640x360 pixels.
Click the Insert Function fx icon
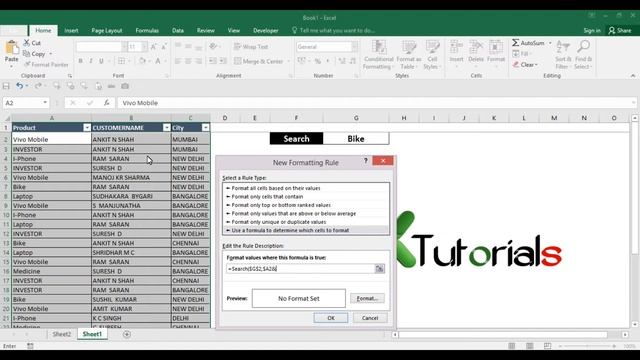point(107,103)
